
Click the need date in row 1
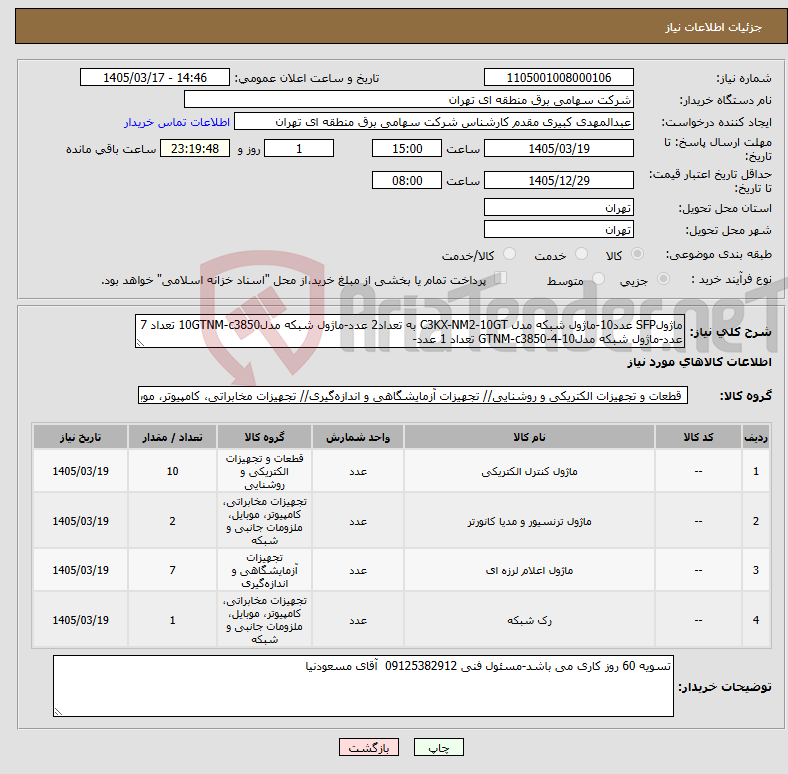click(x=80, y=471)
